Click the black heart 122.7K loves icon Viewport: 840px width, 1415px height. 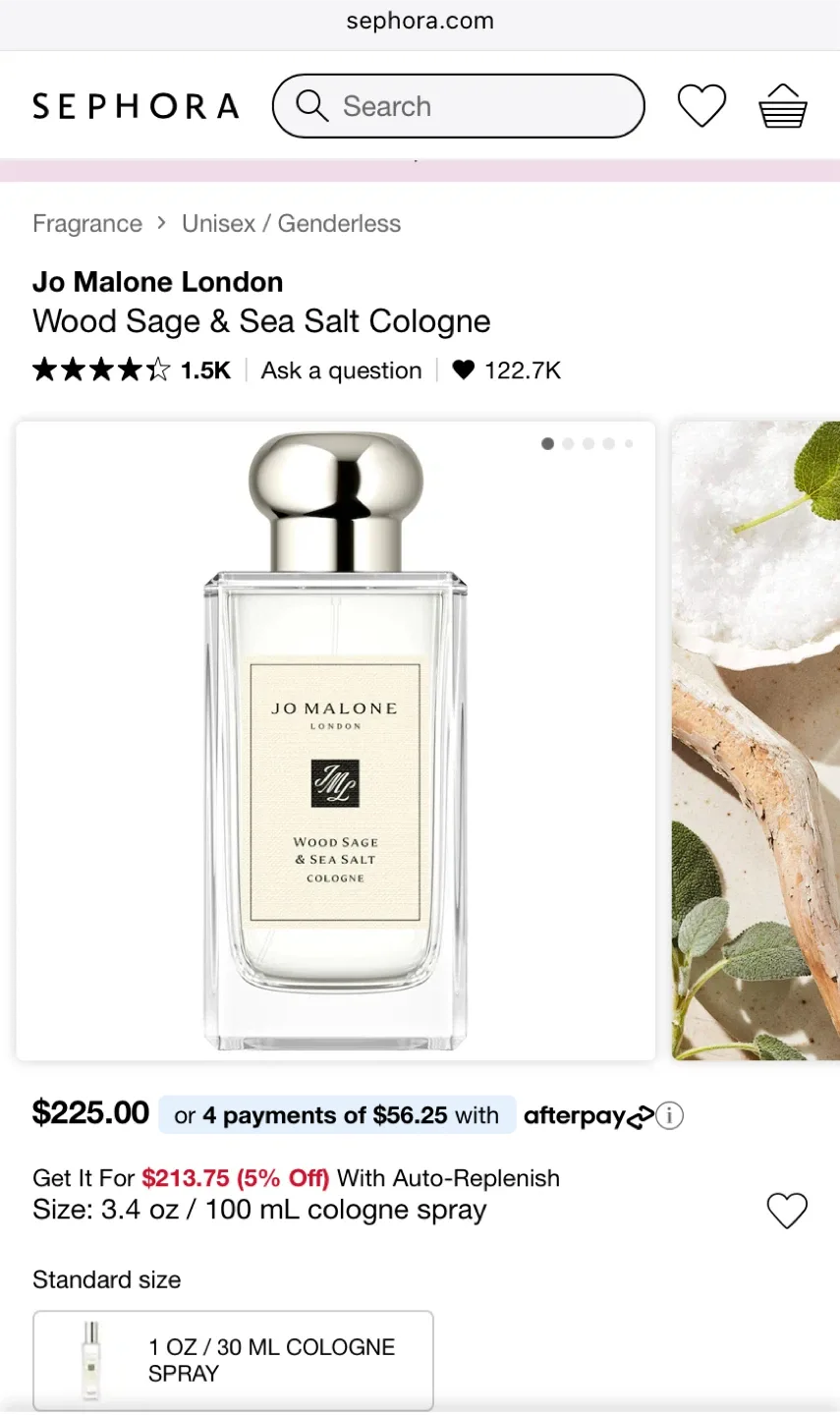tap(464, 370)
